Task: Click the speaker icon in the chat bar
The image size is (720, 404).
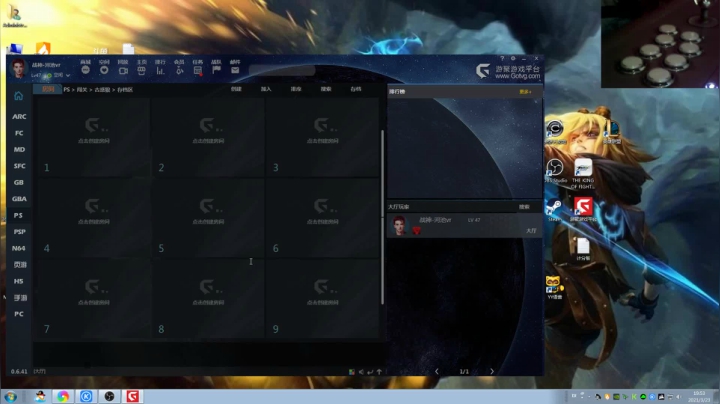Action: click(361, 372)
